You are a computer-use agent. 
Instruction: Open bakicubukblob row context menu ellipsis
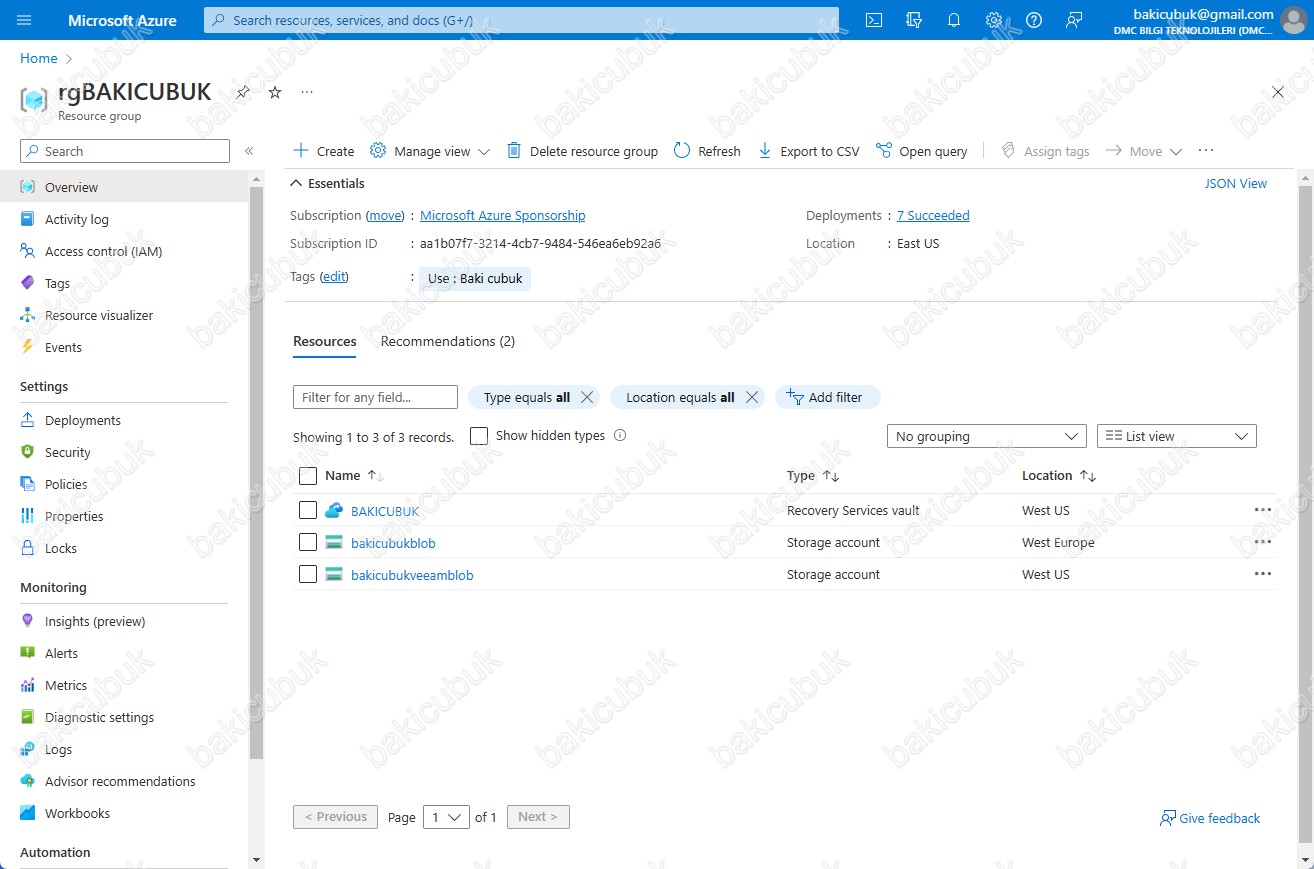click(x=1263, y=542)
